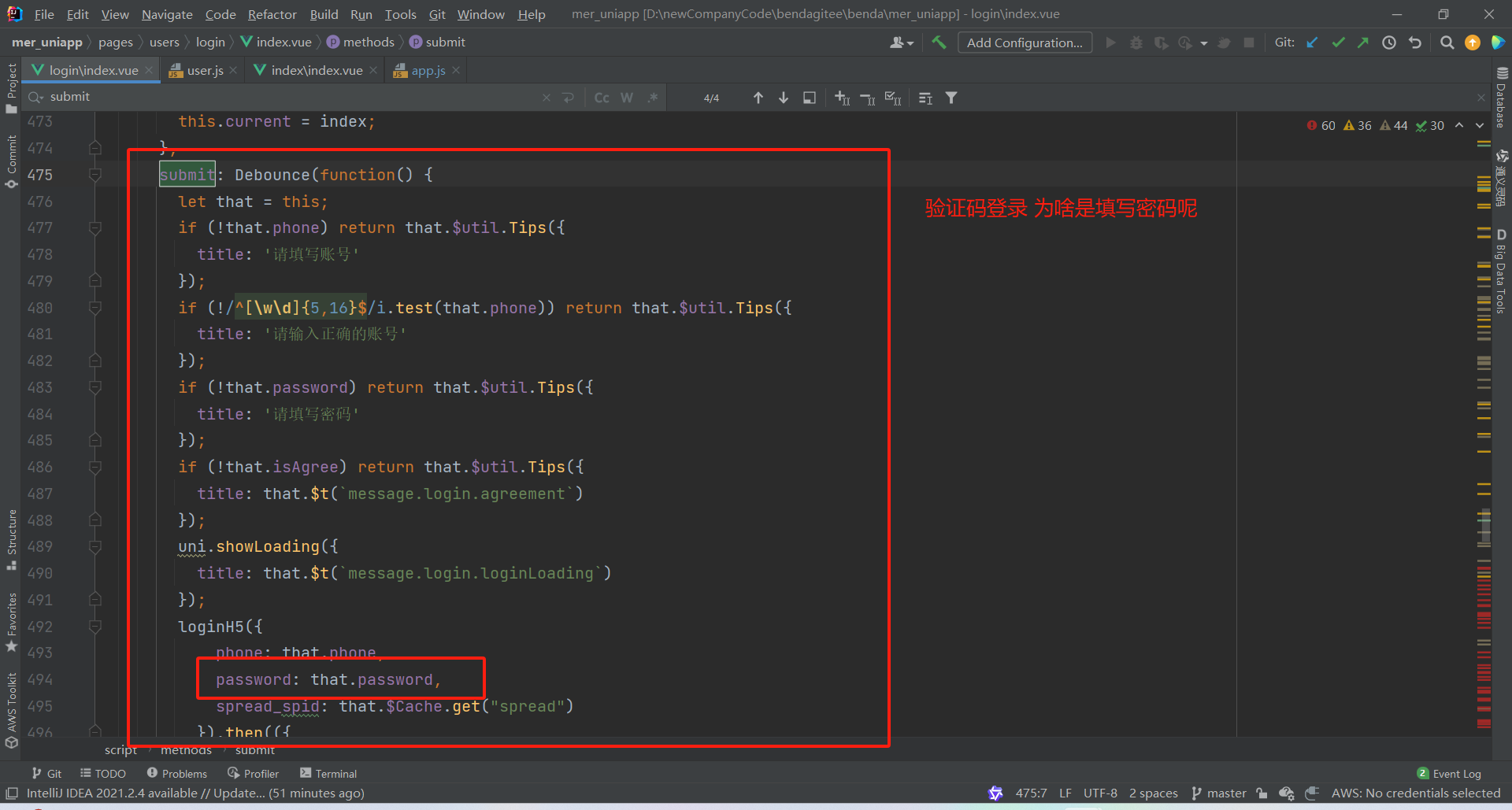Click the orange IDE update icon

pyautogui.click(x=1473, y=43)
